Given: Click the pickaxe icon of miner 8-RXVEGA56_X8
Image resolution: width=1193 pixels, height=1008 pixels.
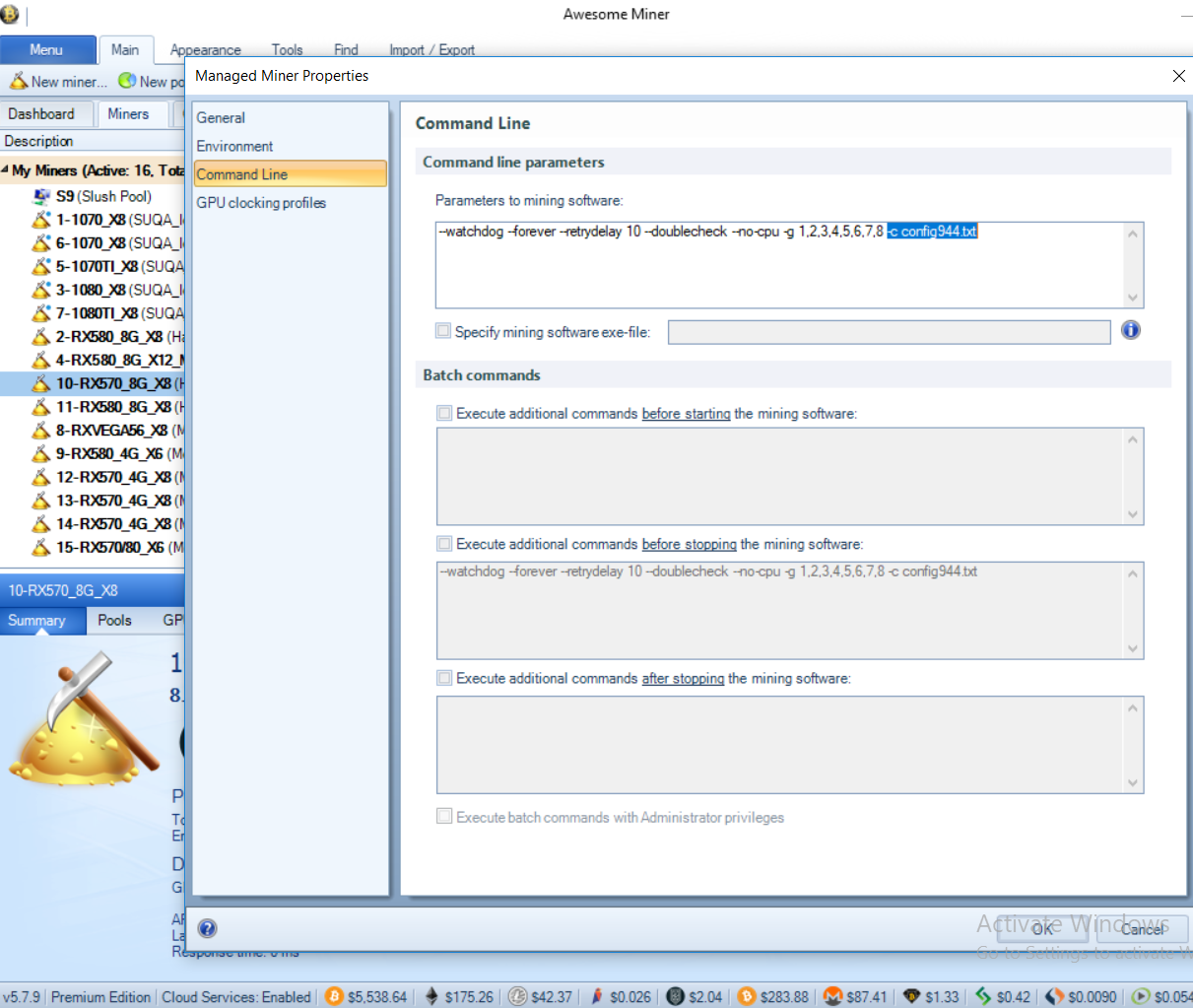Looking at the screenshot, I should tap(41, 431).
